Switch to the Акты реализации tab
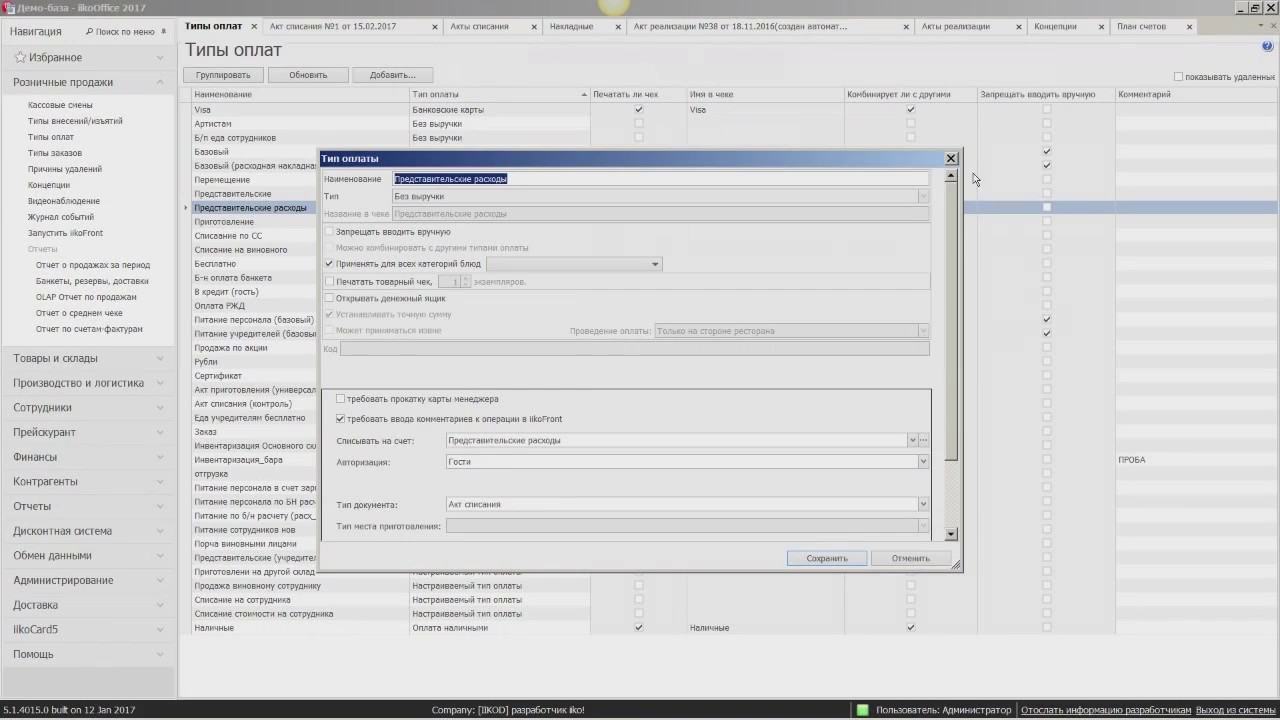 tap(955, 27)
